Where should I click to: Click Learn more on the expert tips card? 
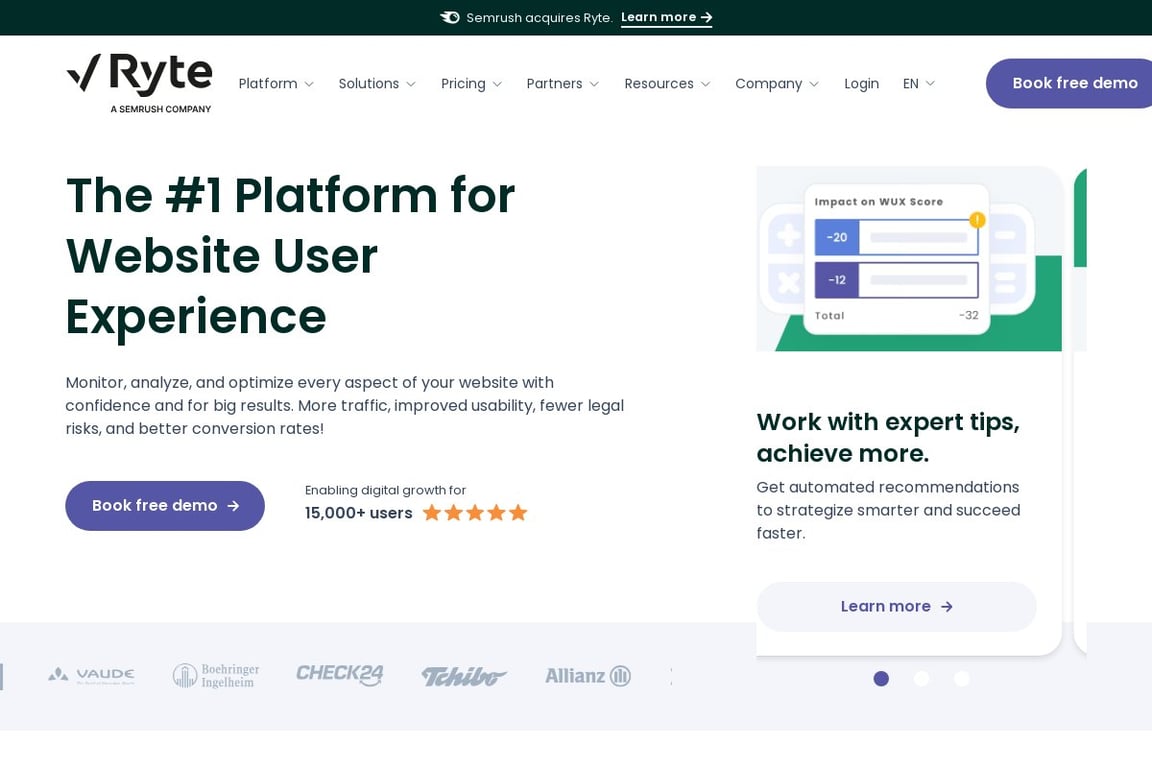(x=896, y=606)
